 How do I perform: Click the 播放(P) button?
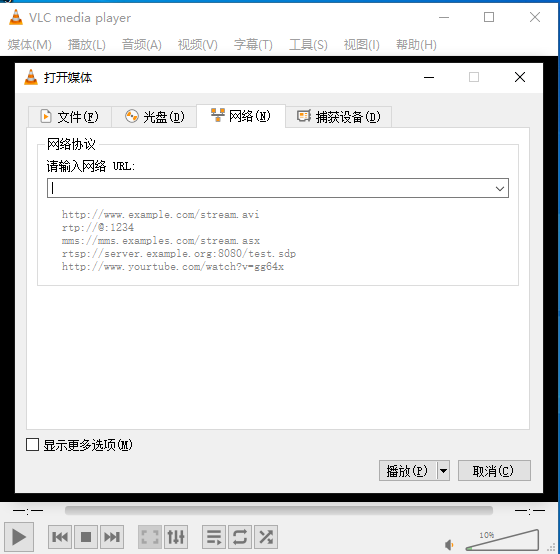(408, 471)
